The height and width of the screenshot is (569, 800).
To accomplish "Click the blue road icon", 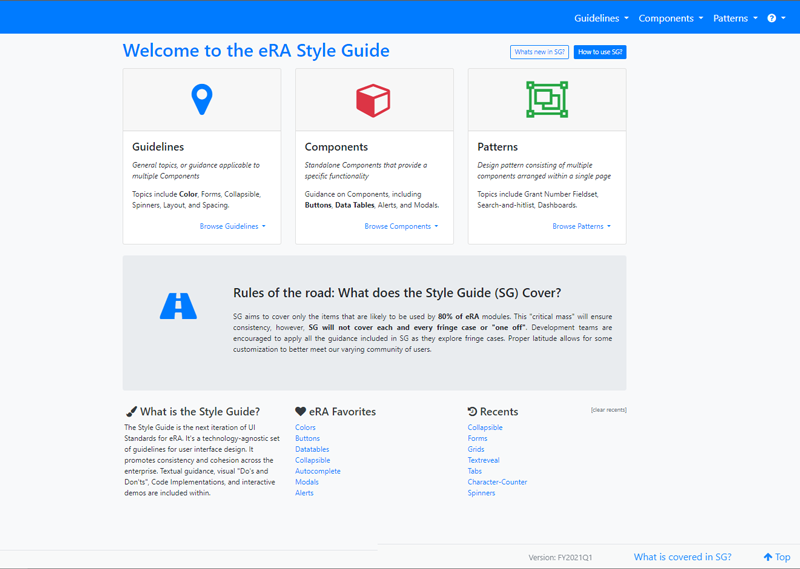I will click(178, 306).
